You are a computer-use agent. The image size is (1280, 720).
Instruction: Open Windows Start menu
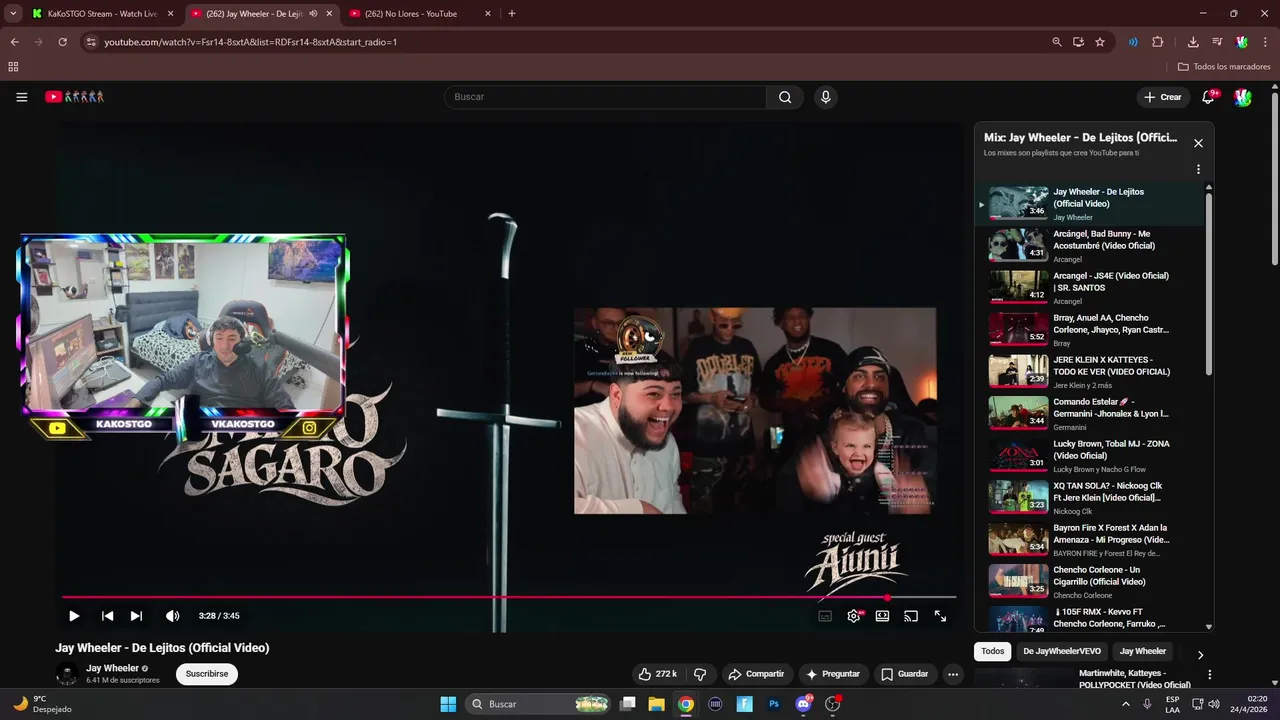448,704
